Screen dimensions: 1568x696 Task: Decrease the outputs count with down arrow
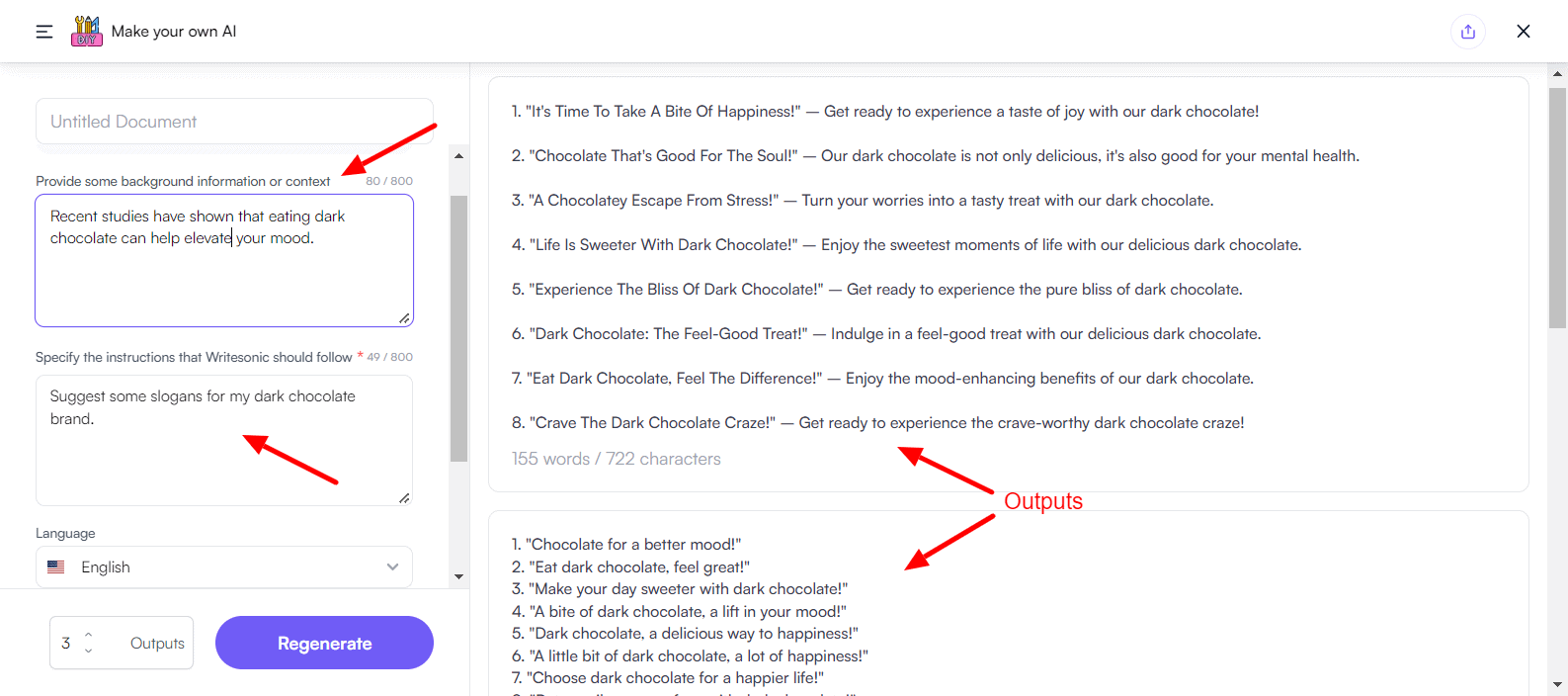coord(89,651)
